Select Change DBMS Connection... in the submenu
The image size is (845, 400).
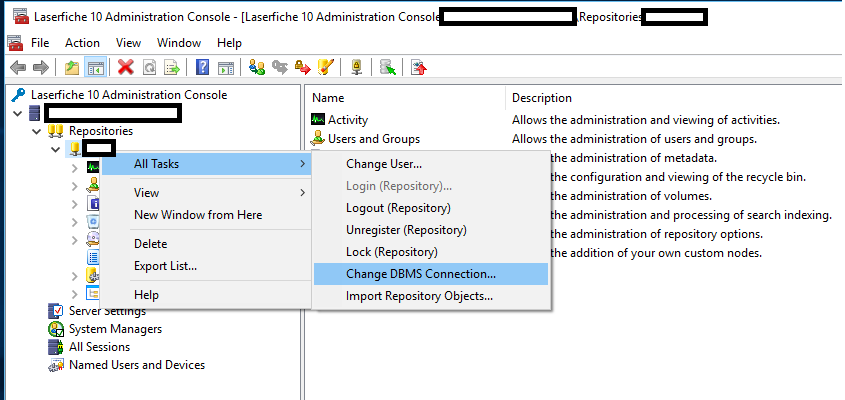pyautogui.click(x=431, y=274)
